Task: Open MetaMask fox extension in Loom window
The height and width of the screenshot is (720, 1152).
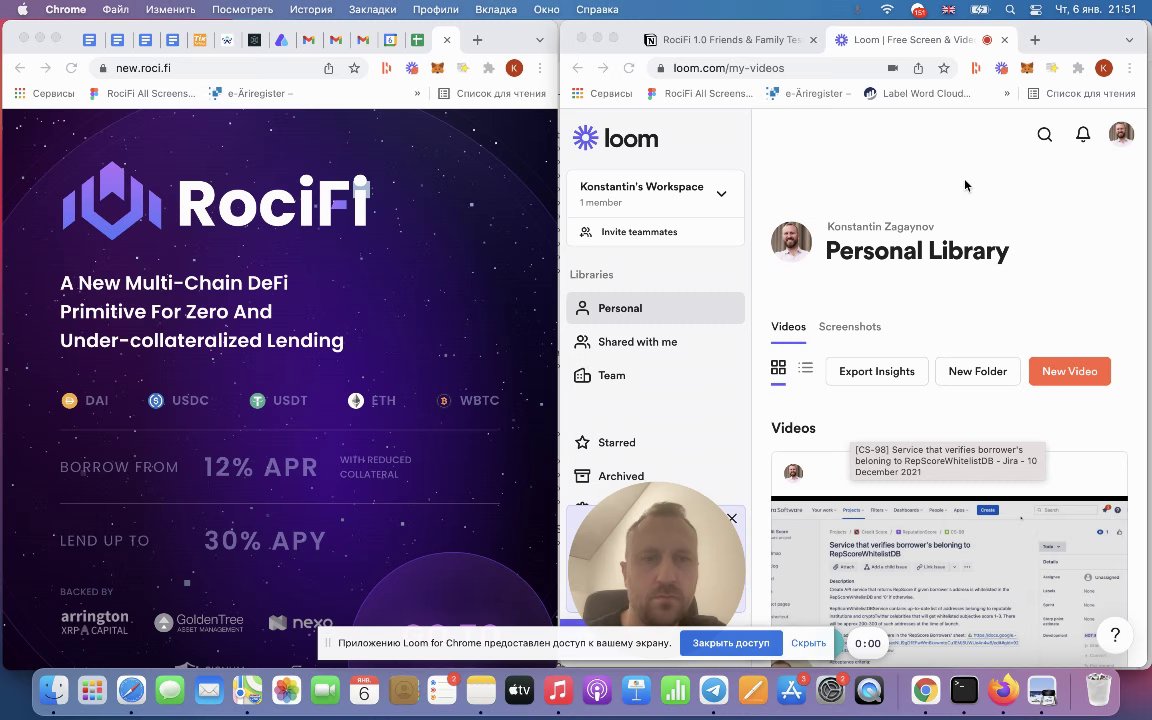Action: 1026,68
